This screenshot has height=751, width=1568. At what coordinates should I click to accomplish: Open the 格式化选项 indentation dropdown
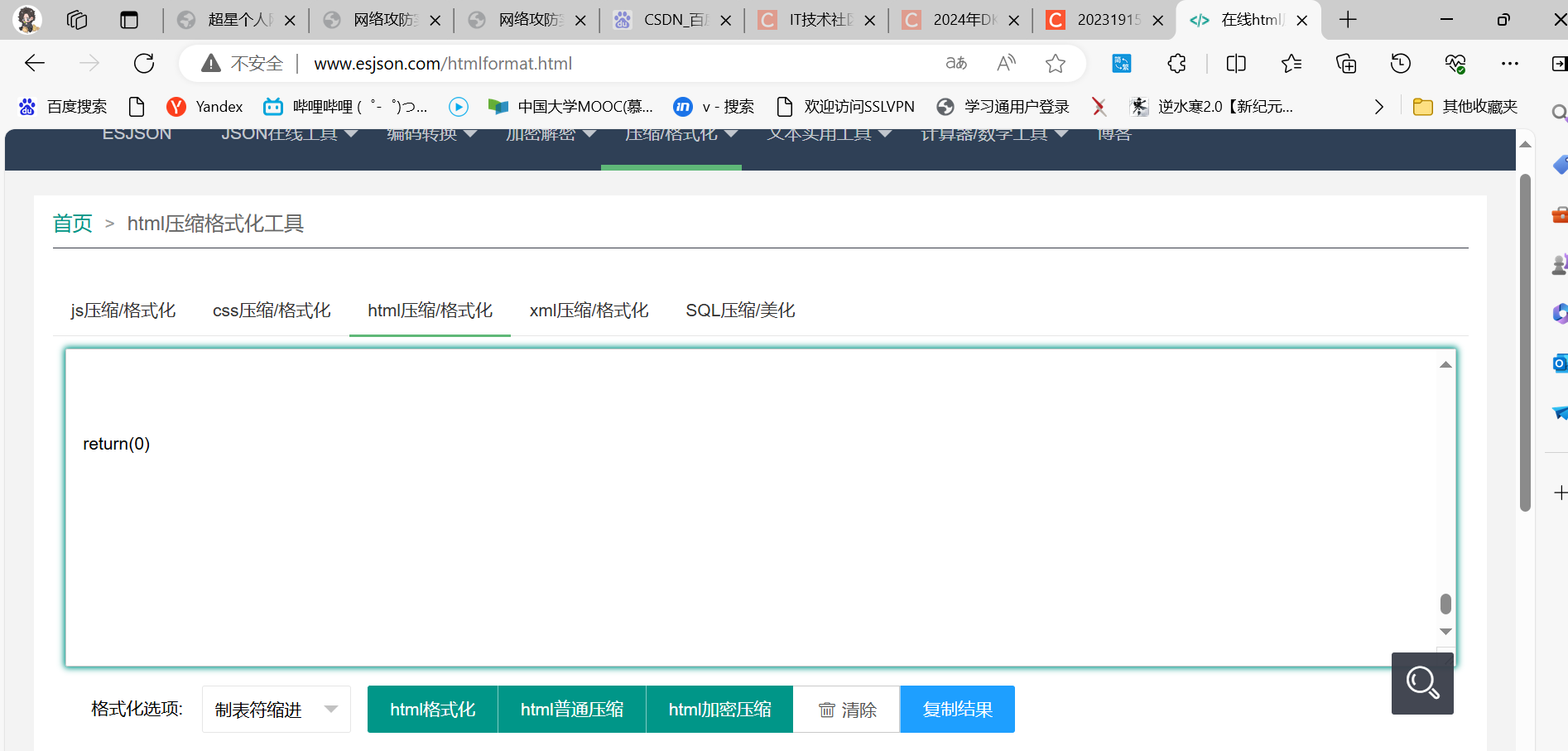(277, 710)
